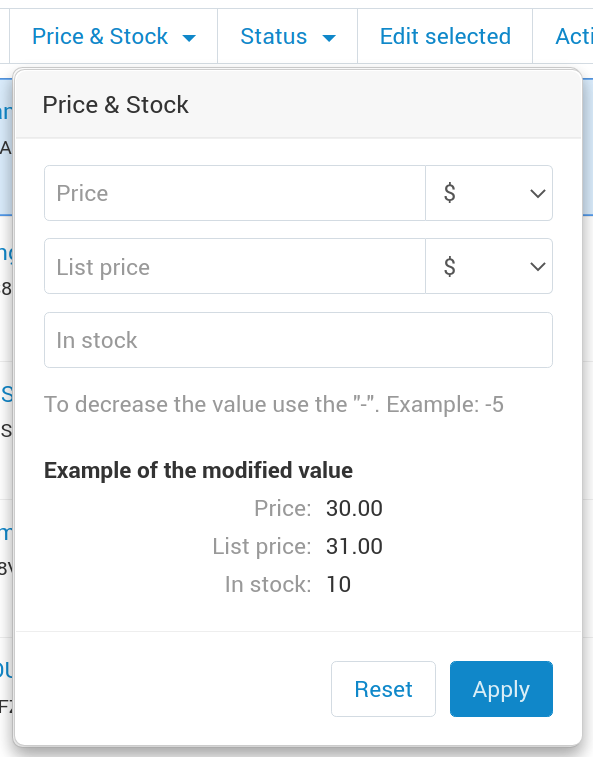Click the caret arrow beside Price & Stock
593x757 pixels.
[189, 38]
